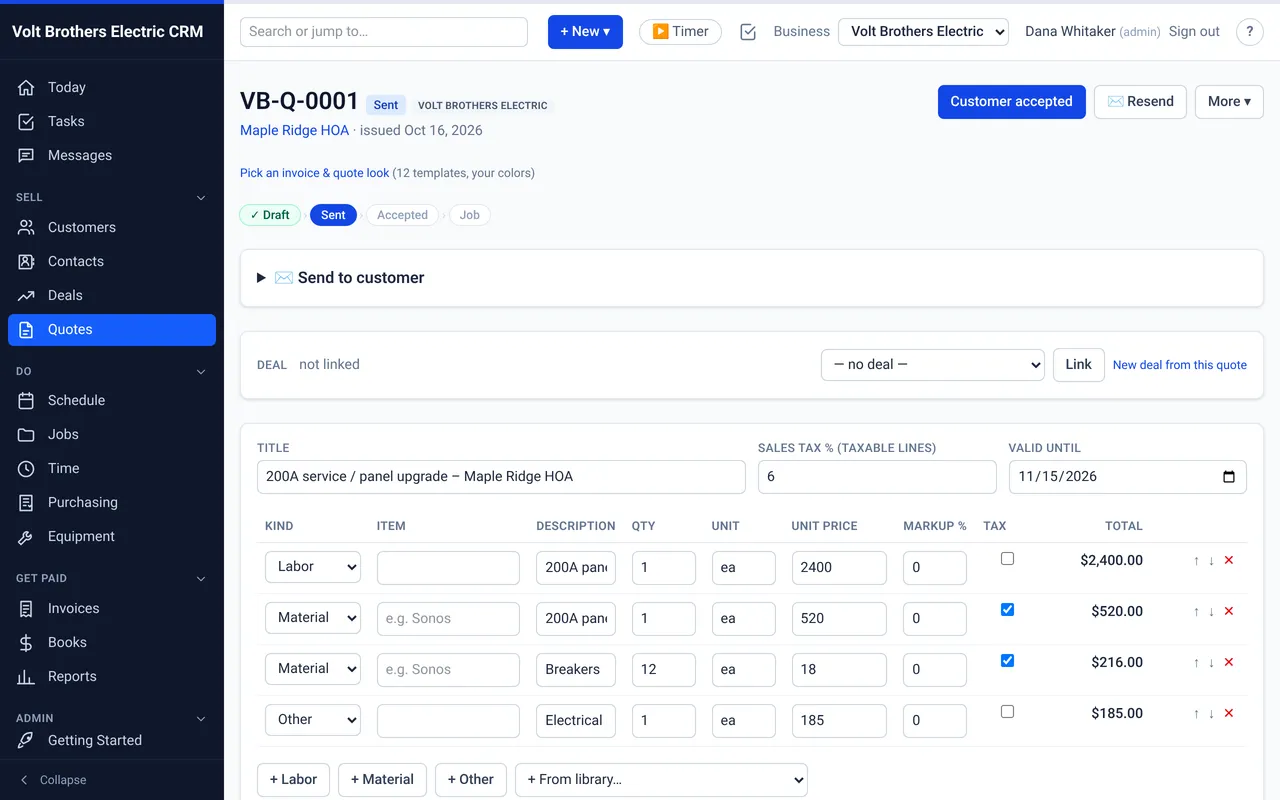This screenshot has width=1280, height=800.
Task: Add a new Material line
Action: coord(383,780)
